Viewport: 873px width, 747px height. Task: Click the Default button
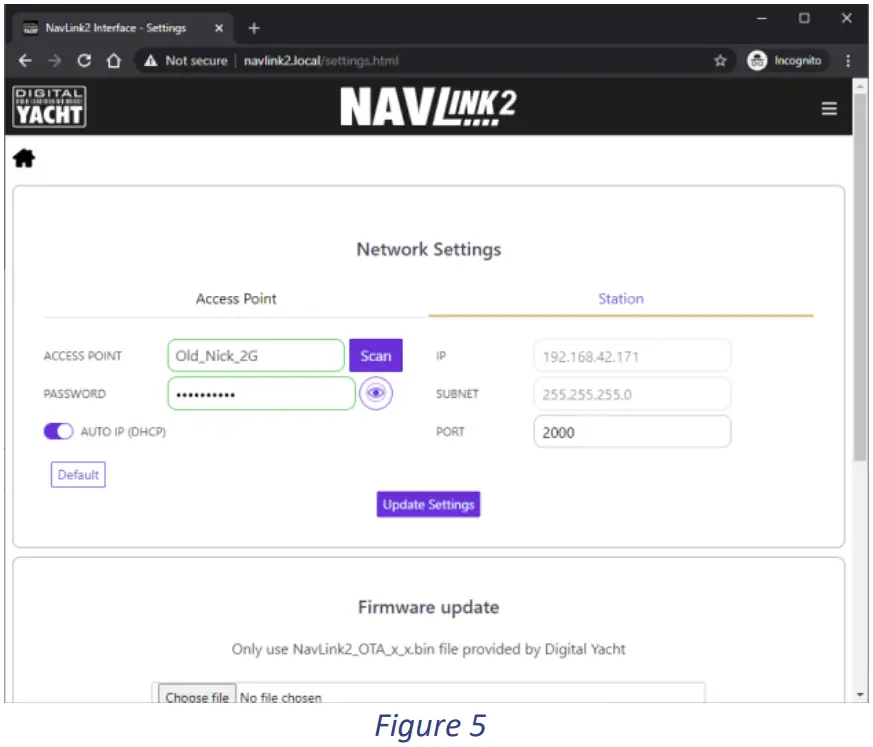77,474
